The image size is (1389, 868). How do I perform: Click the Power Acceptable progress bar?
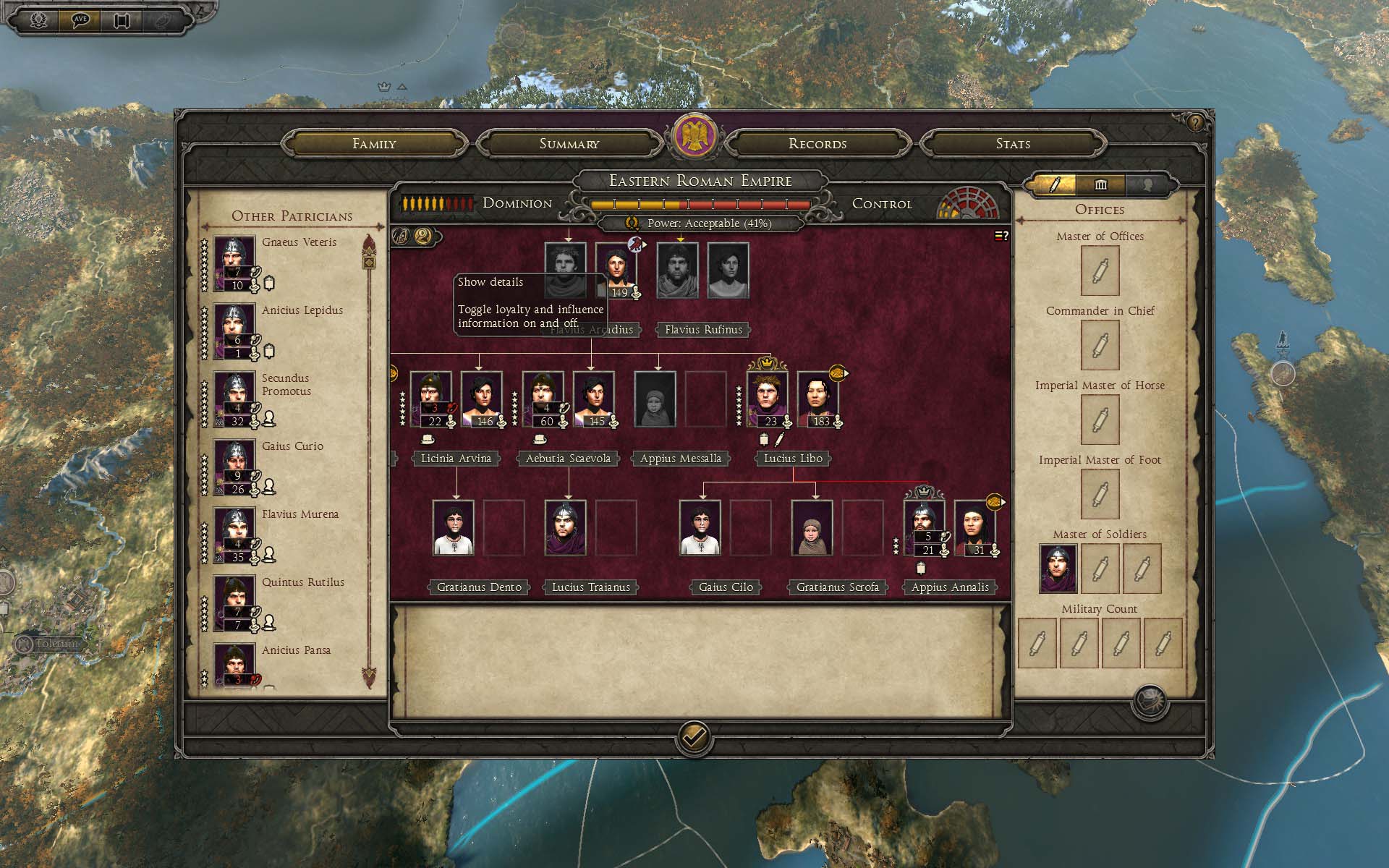pos(699,205)
